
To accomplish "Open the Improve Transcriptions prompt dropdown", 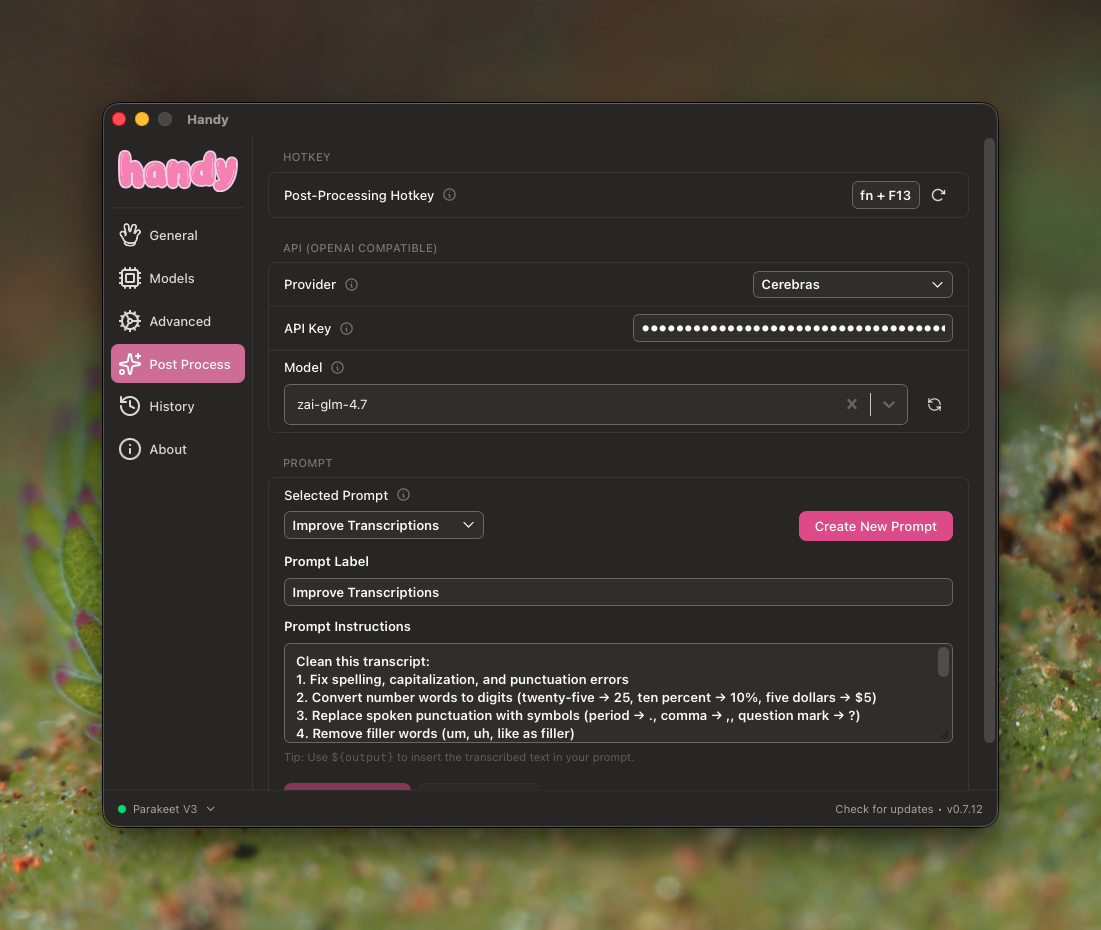I will [383, 525].
